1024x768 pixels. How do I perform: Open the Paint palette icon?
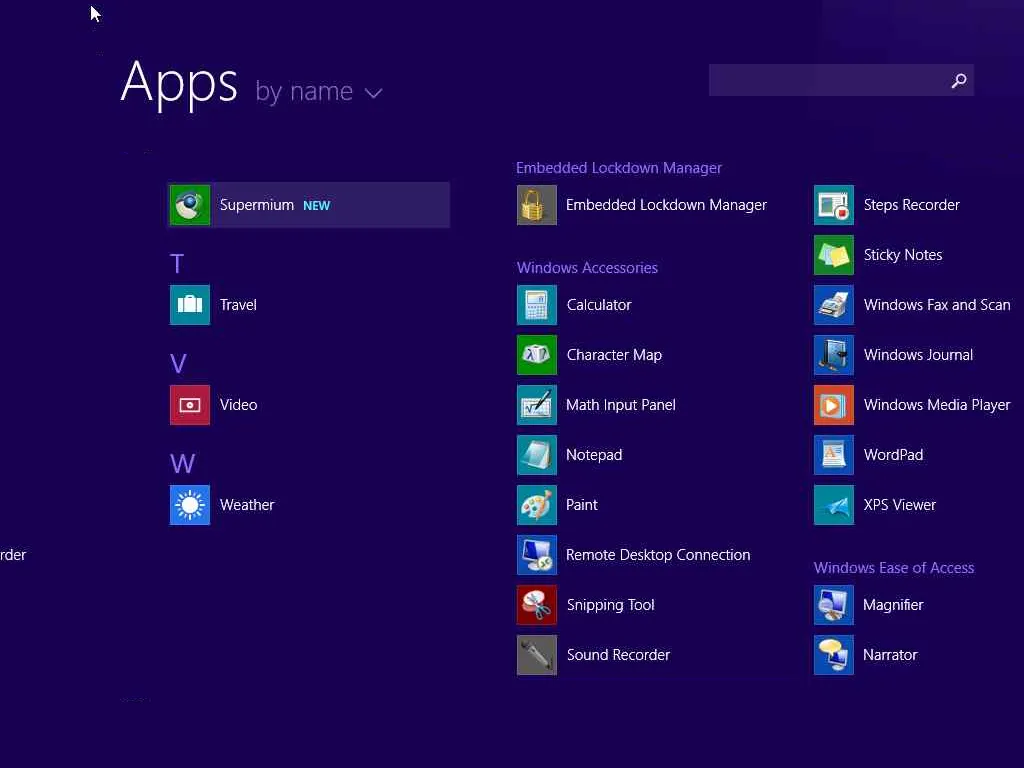point(537,505)
